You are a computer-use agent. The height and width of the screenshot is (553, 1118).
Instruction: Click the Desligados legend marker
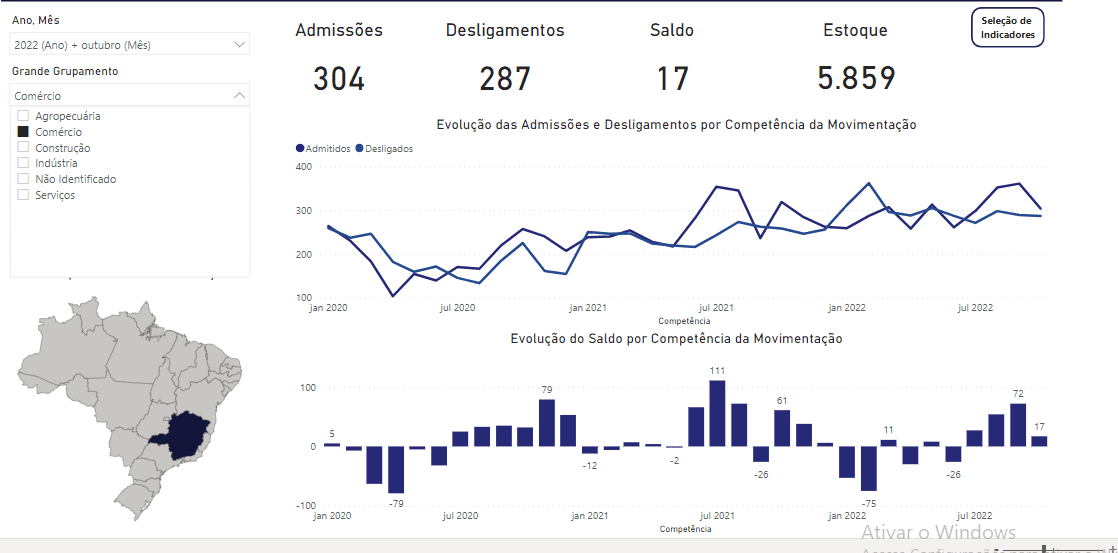click(359, 148)
